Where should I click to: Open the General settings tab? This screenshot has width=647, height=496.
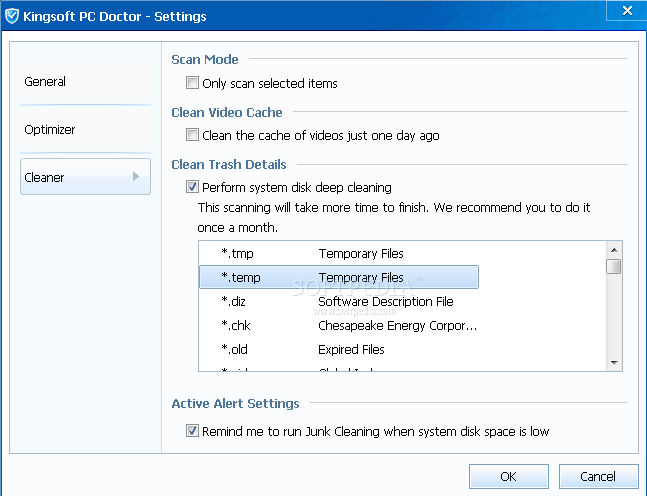coord(85,82)
